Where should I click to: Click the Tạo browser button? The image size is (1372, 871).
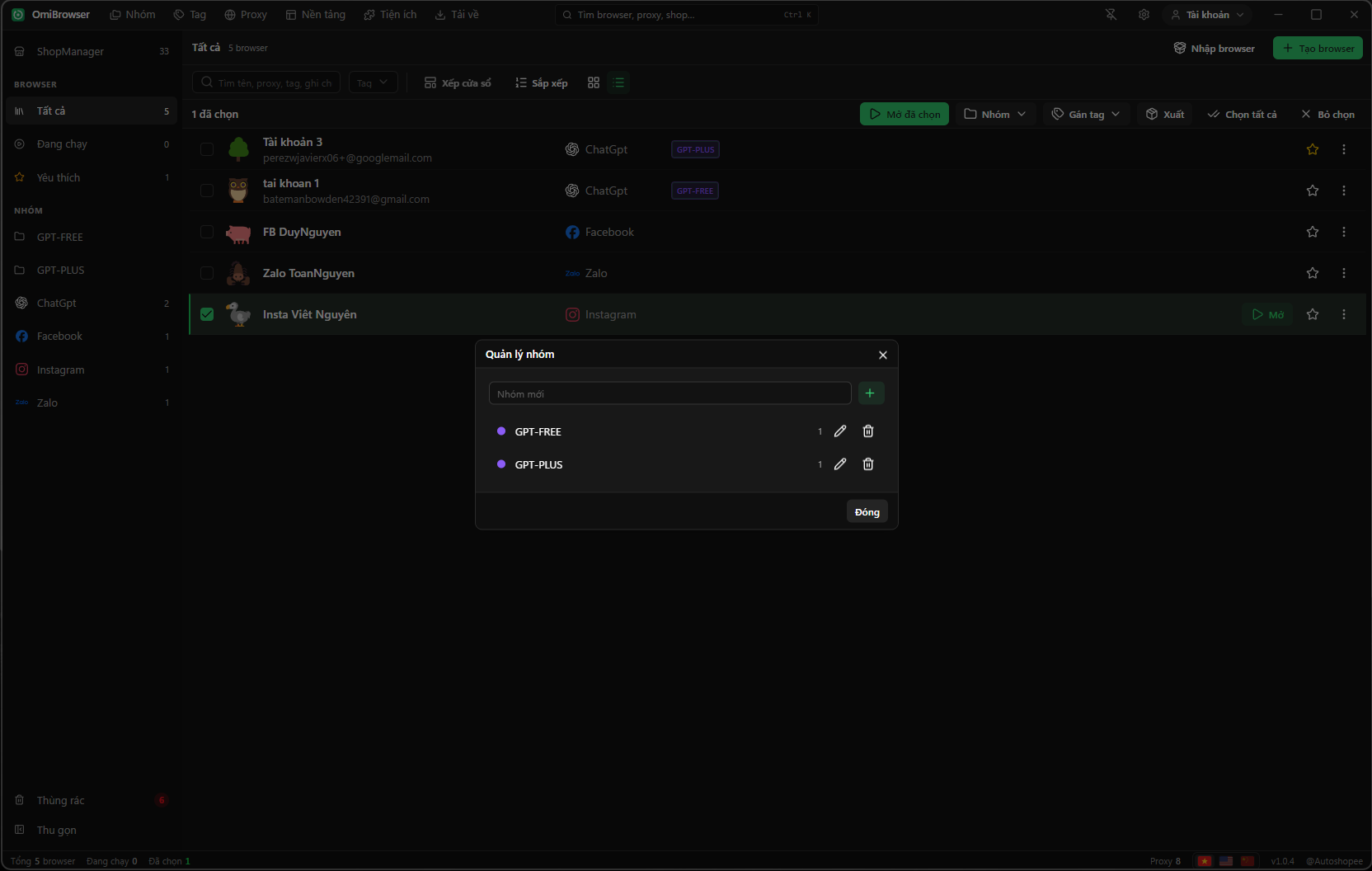point(1318,48)
